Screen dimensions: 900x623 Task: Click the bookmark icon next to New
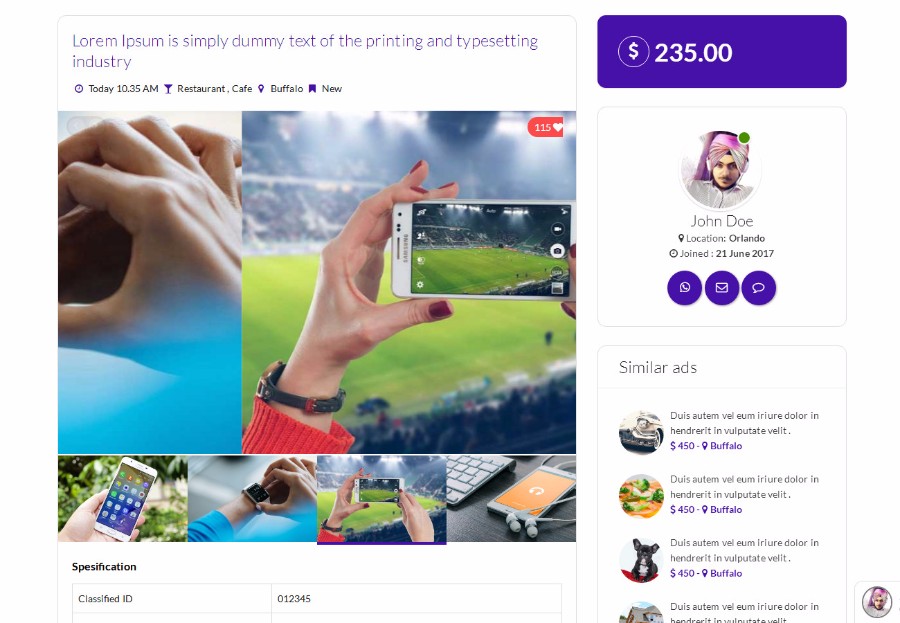point(312,88)
